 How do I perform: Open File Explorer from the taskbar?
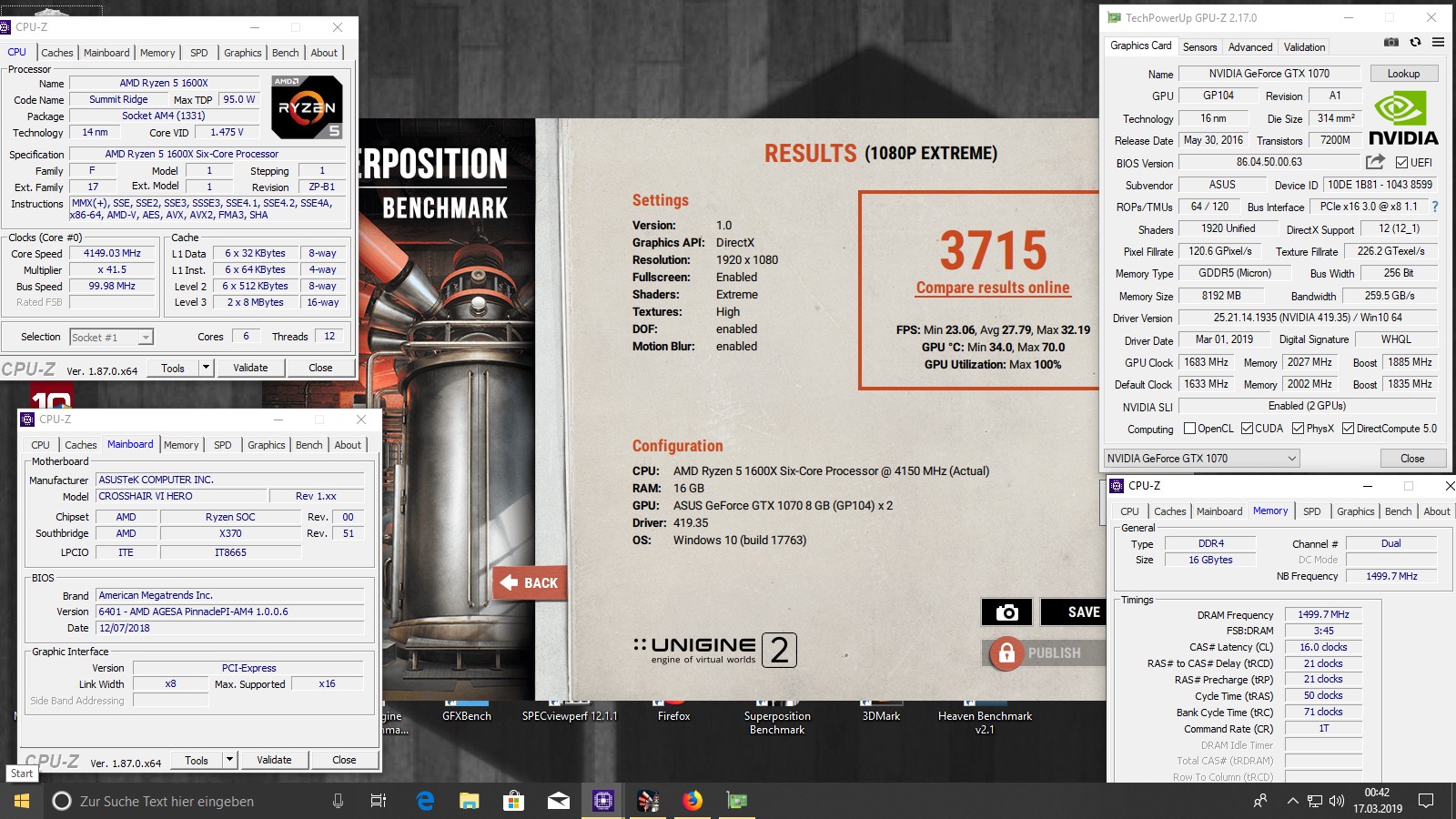(469, 801)
